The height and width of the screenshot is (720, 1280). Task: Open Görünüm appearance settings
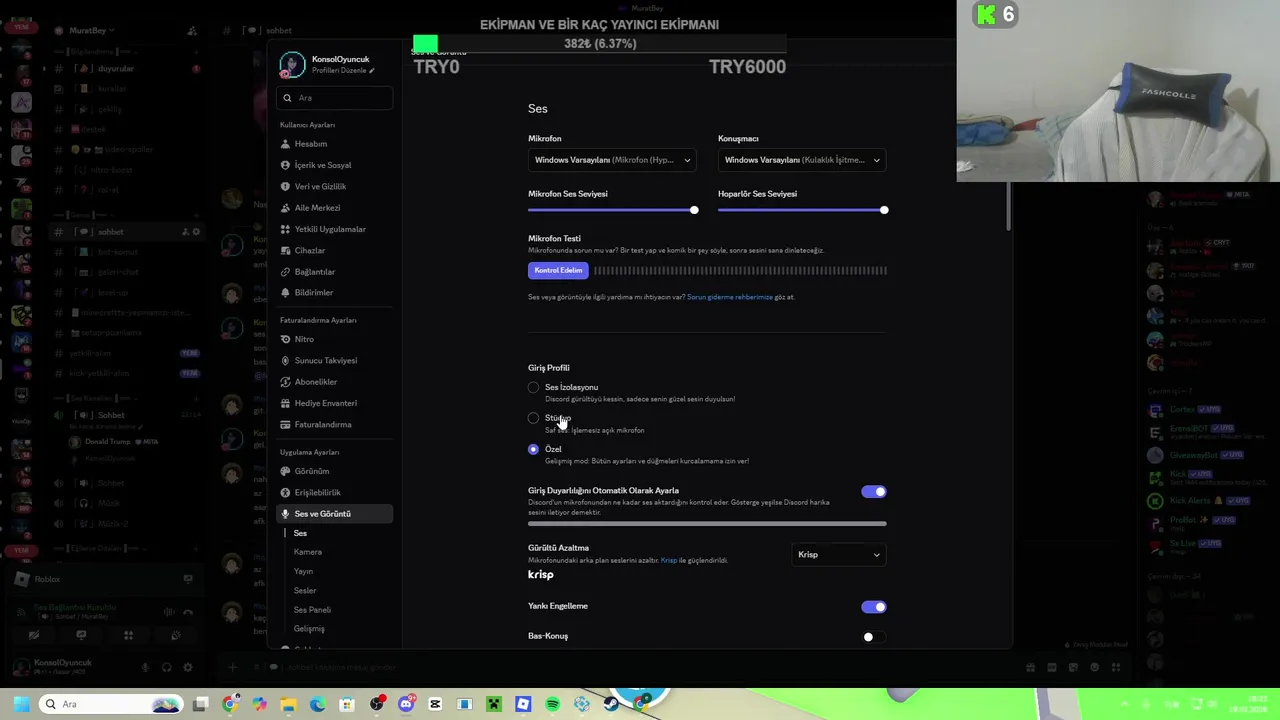click(334, 471)
